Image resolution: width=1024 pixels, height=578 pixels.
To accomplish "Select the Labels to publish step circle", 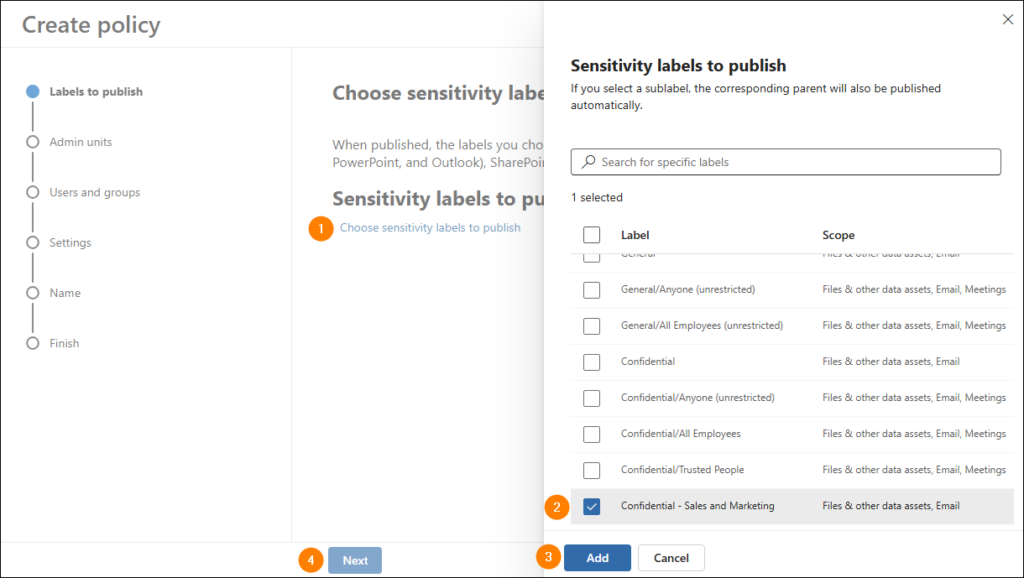I will click(x=33, y=91).
